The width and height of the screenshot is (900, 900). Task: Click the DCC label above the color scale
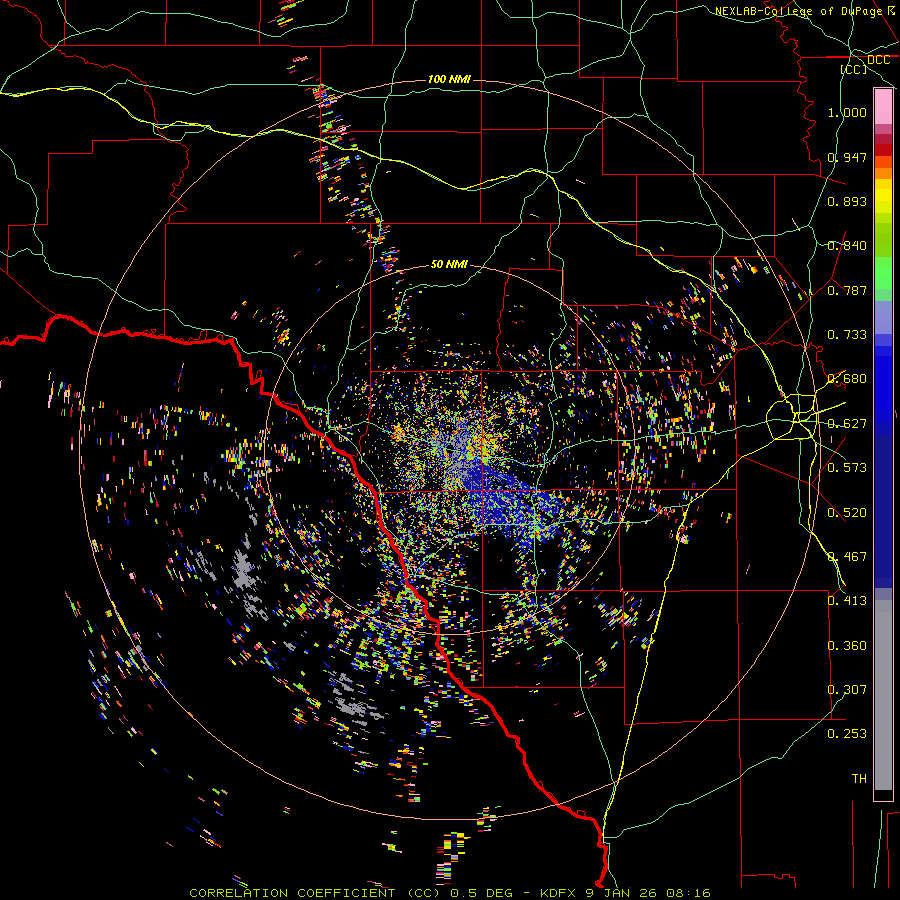click(878, 60)
